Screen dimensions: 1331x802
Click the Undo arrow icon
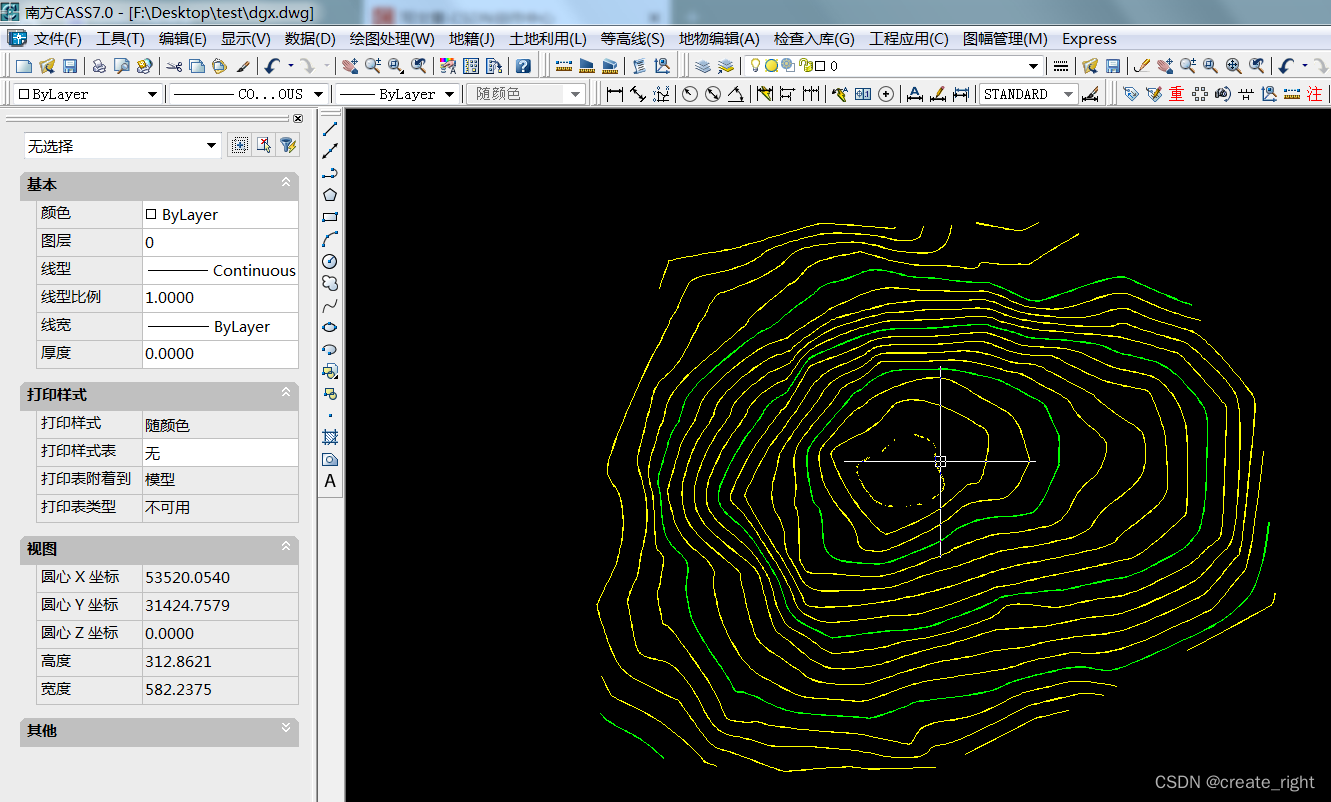coord(272,66)
